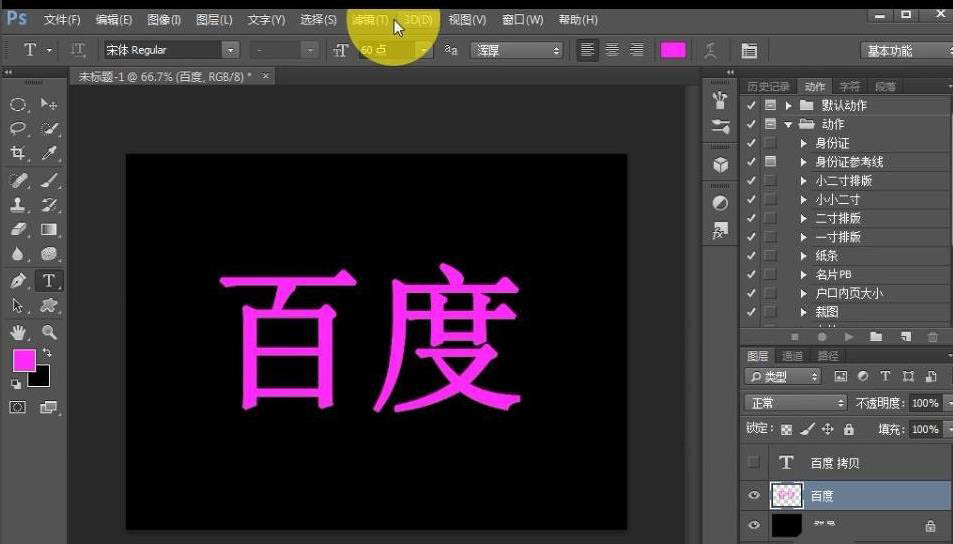The height and width of the screenshot is (544, 953).
Task: Toggle lock image pixels brush icon
Action: pyautogui.click(x=807, y=429)
